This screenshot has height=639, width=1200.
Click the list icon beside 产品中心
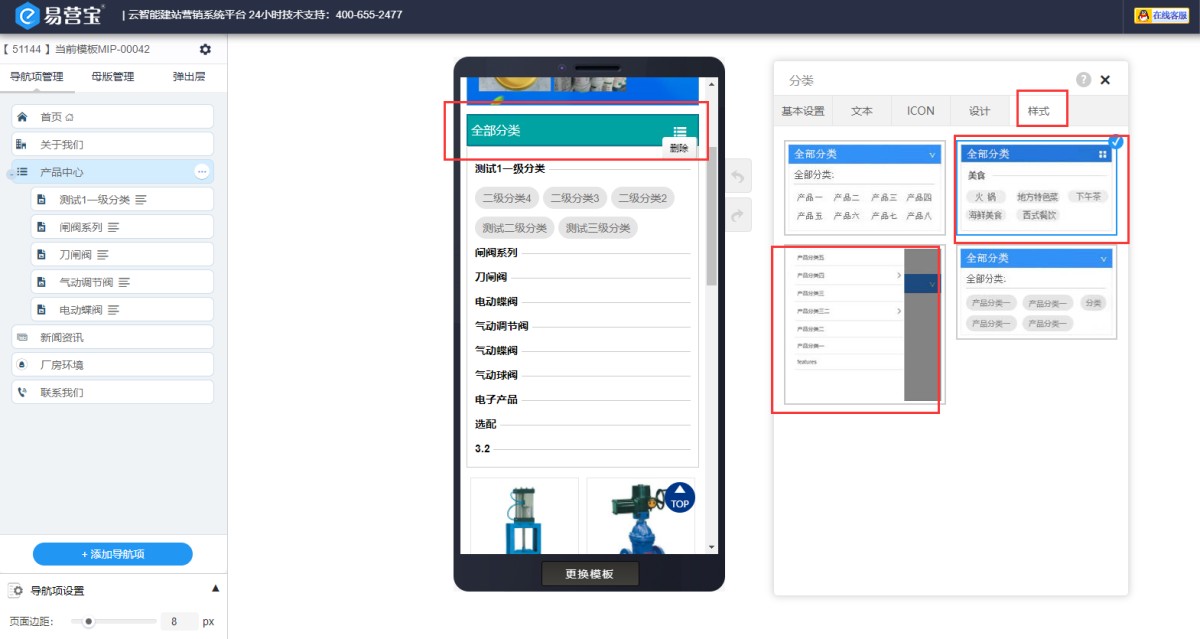(22, 172)
